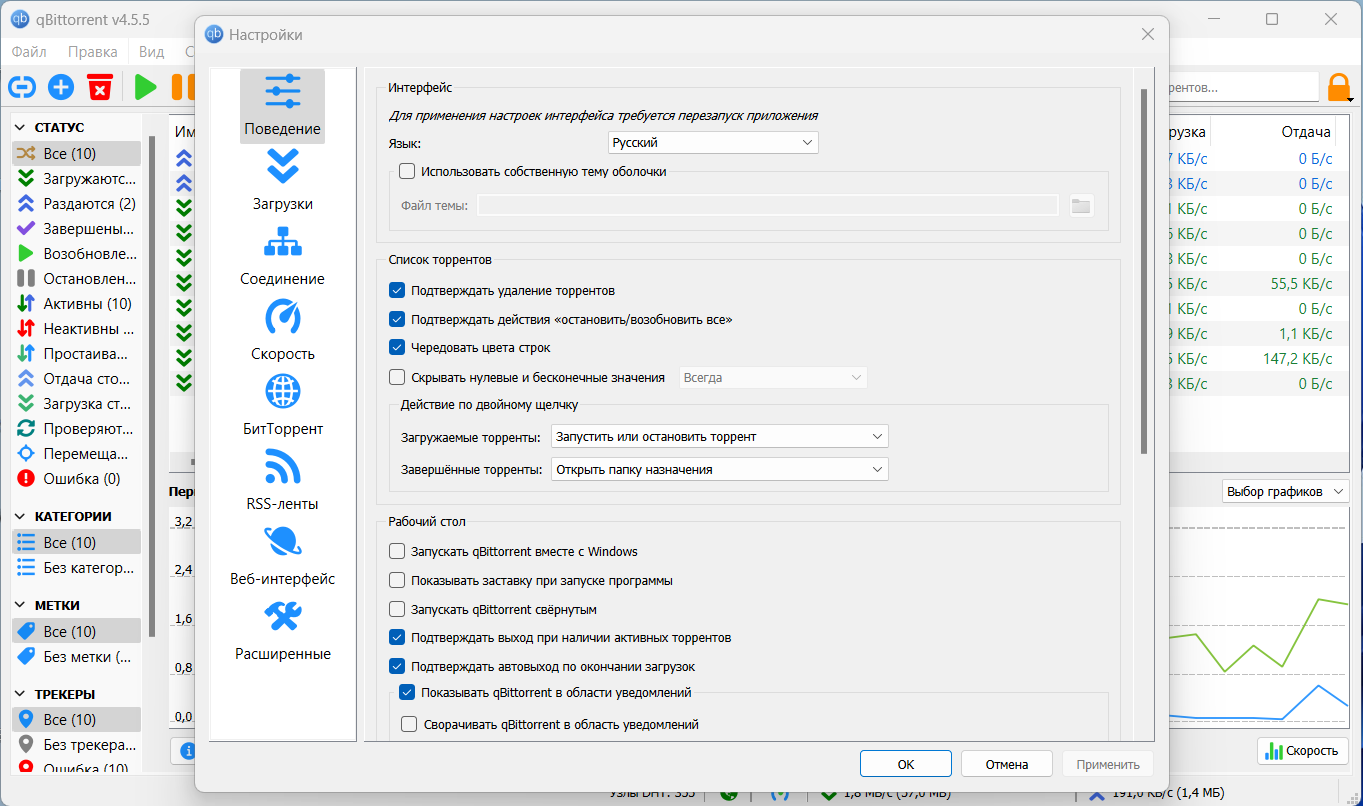Open the Соединение settings section
This screenshot has height=806, width=1363.
(x=282, y=256)
